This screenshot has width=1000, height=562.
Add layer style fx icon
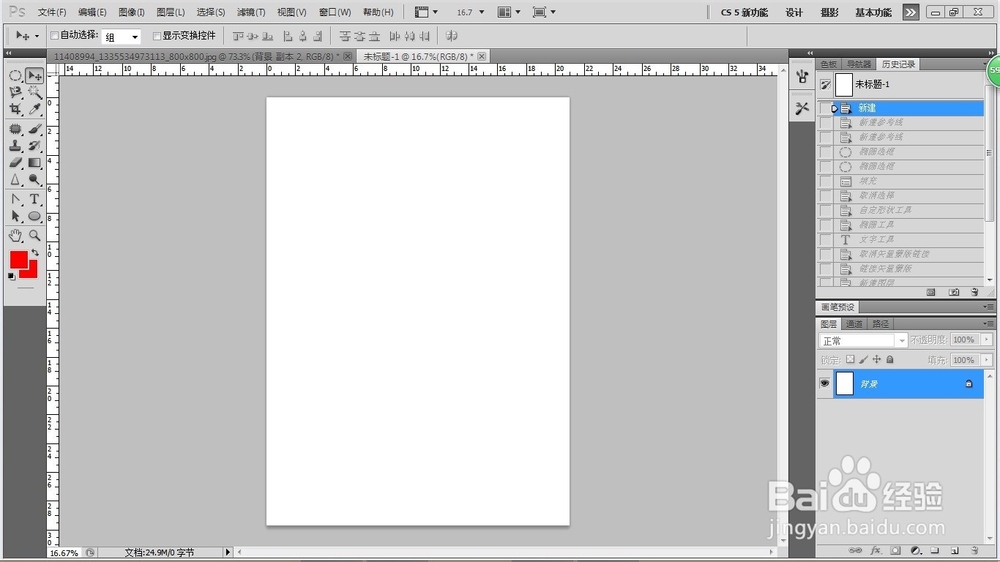pyautogui.click(x=876, y=550)
